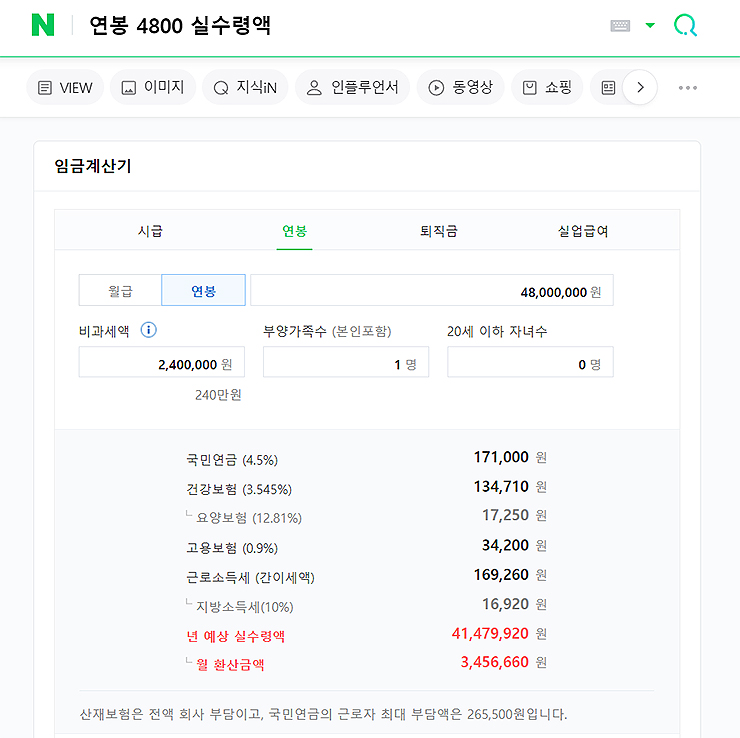Click the red 41,479,920 원 value
This screenshot has width=740, height=738.
tap(499, 633)
